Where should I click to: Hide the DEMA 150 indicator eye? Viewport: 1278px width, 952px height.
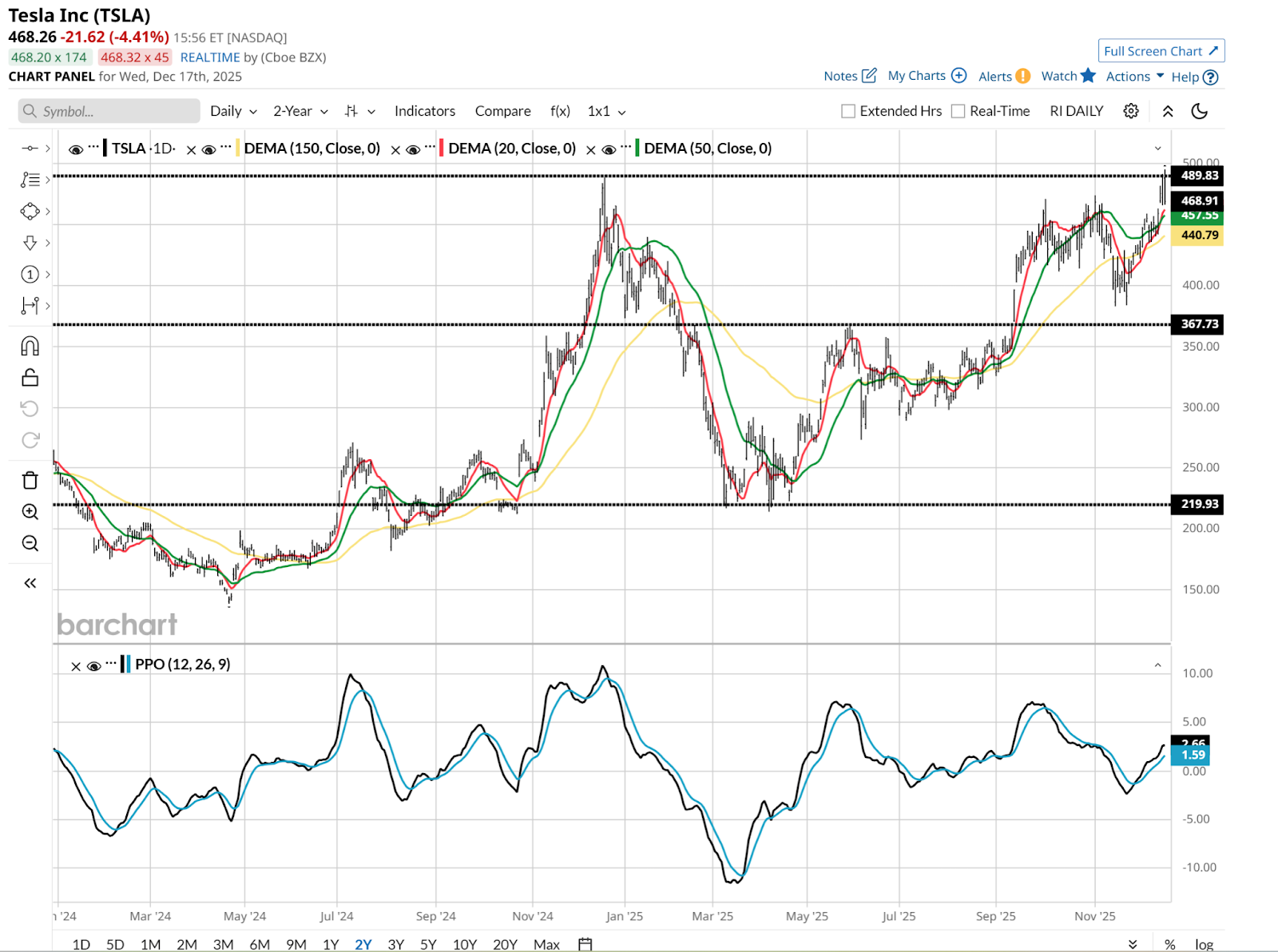click(x=209, y=149)
